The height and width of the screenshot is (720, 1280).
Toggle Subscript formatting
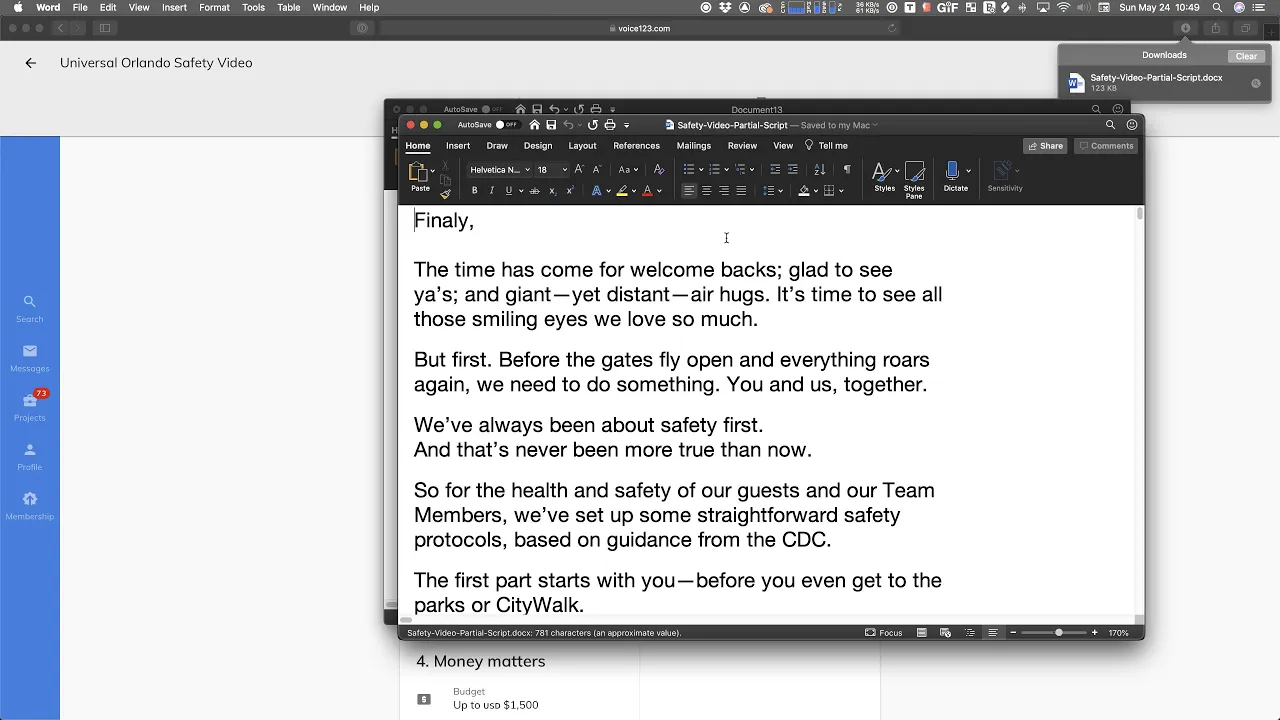(552, 191)
